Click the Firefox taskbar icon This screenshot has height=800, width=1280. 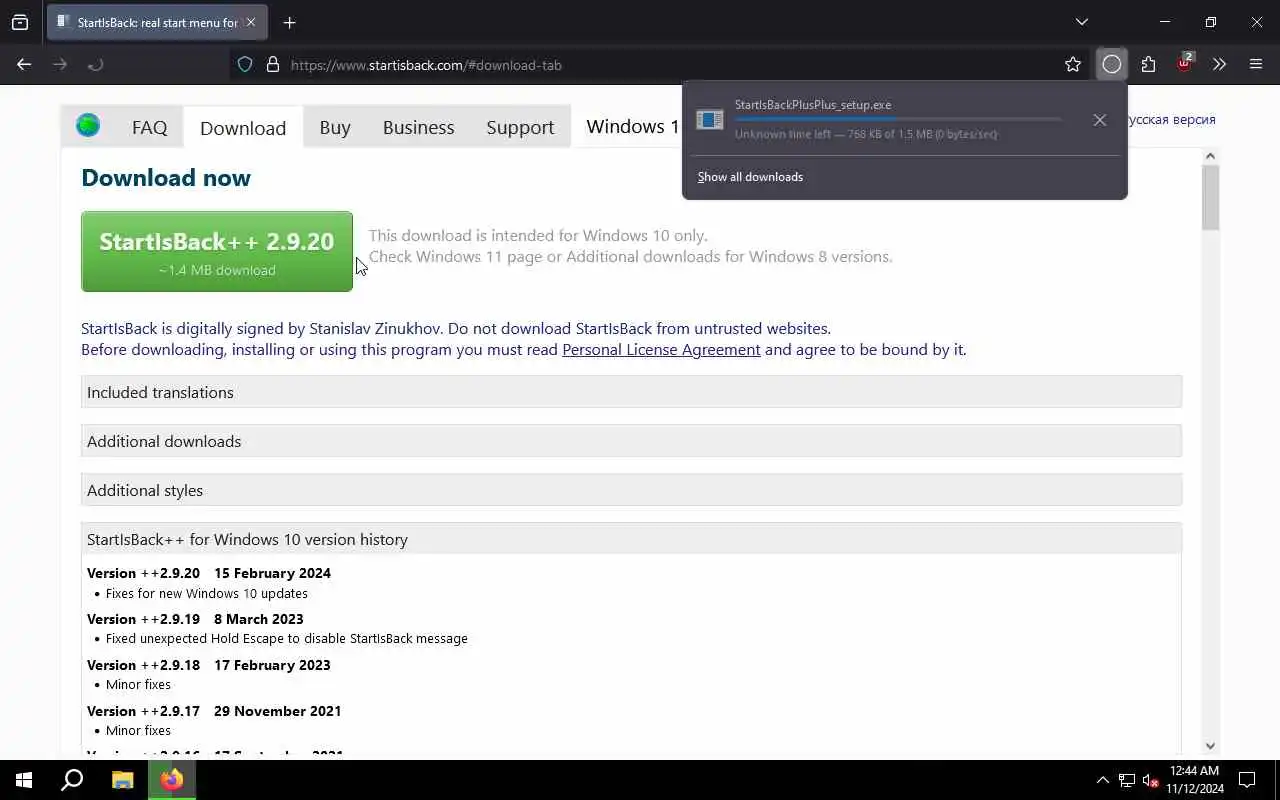pos(172,780)
